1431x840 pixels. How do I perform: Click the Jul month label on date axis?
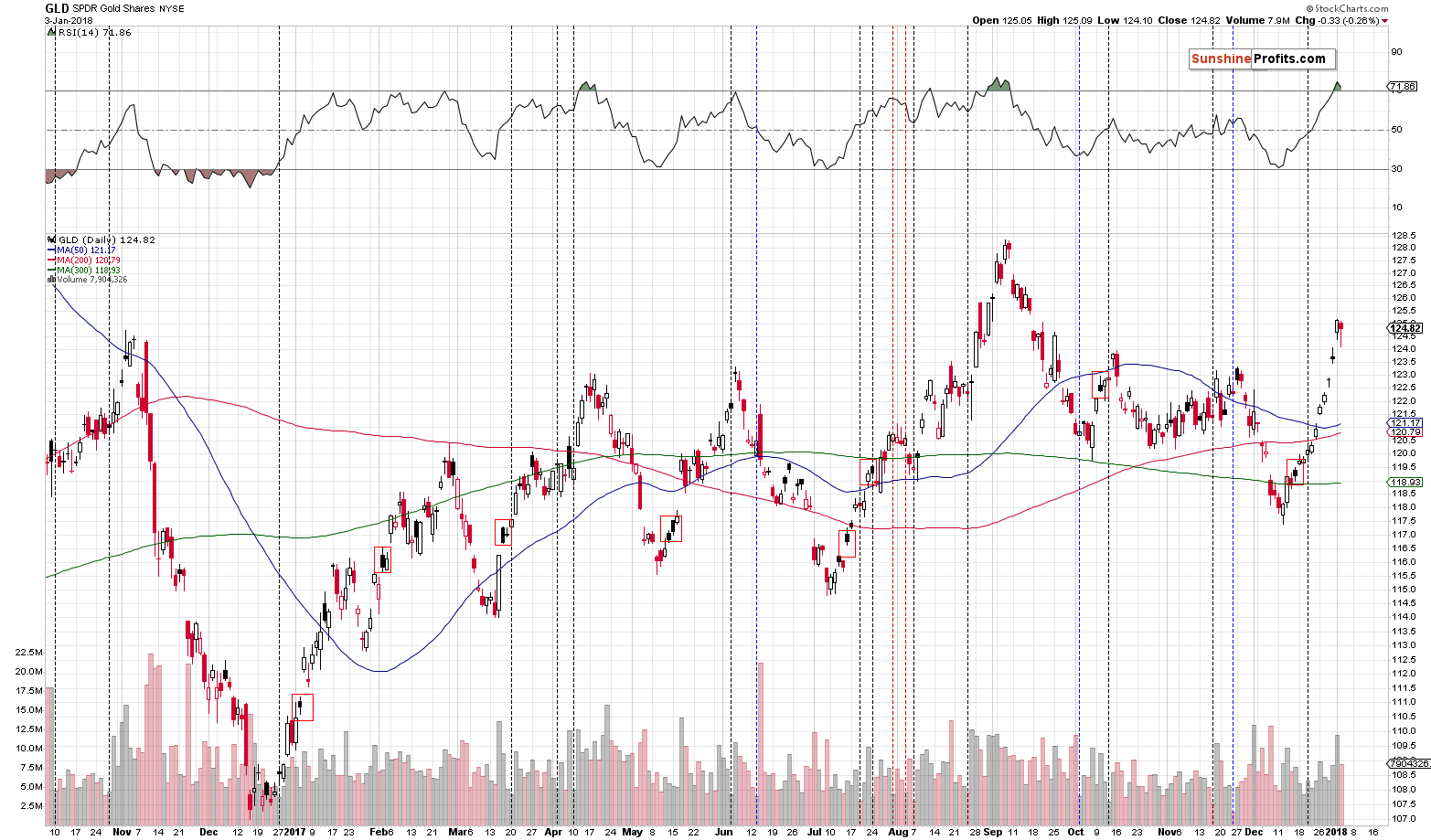tap(814, 832)
